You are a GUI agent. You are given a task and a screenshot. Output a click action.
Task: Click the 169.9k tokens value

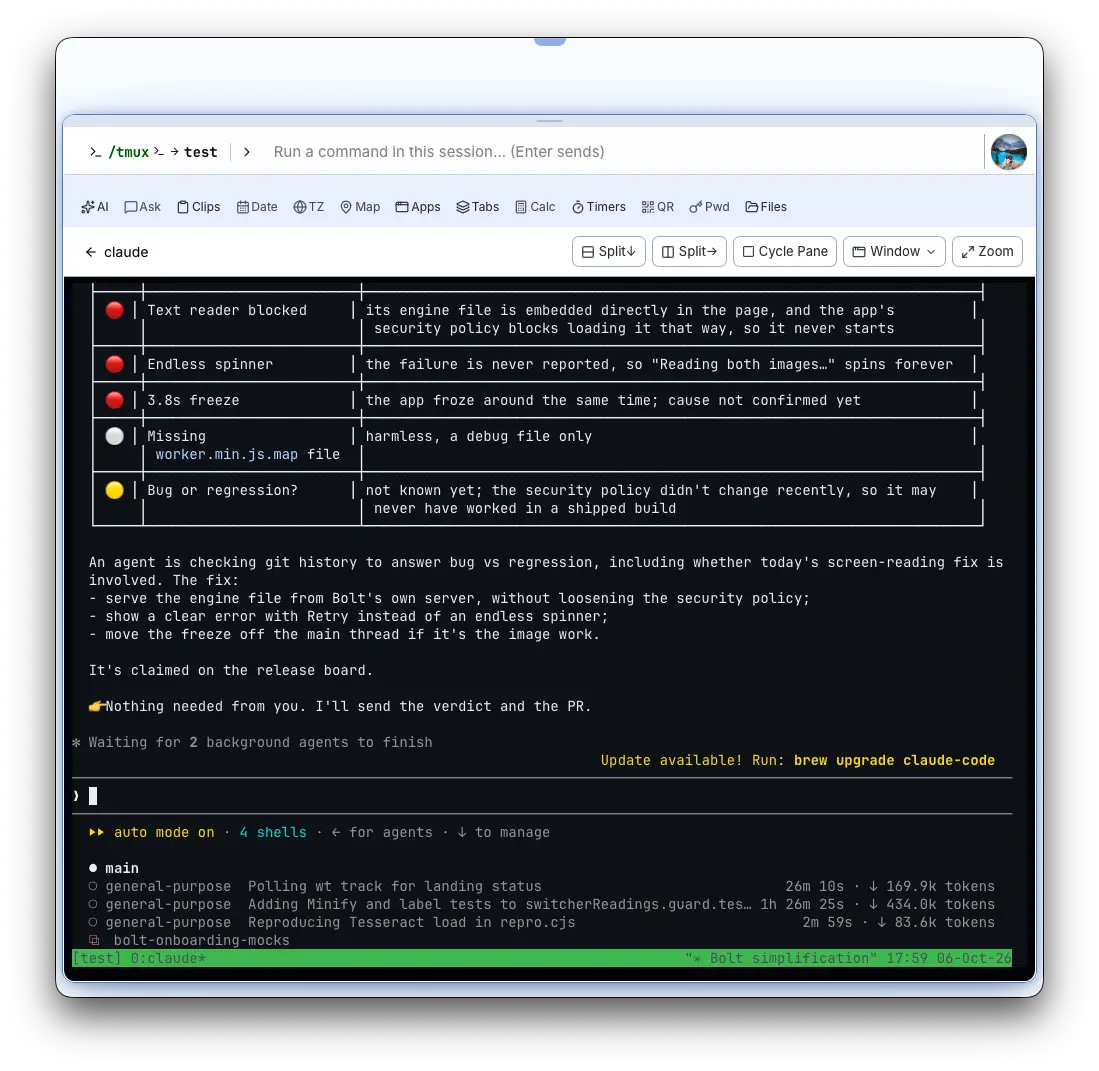[941, 887]
